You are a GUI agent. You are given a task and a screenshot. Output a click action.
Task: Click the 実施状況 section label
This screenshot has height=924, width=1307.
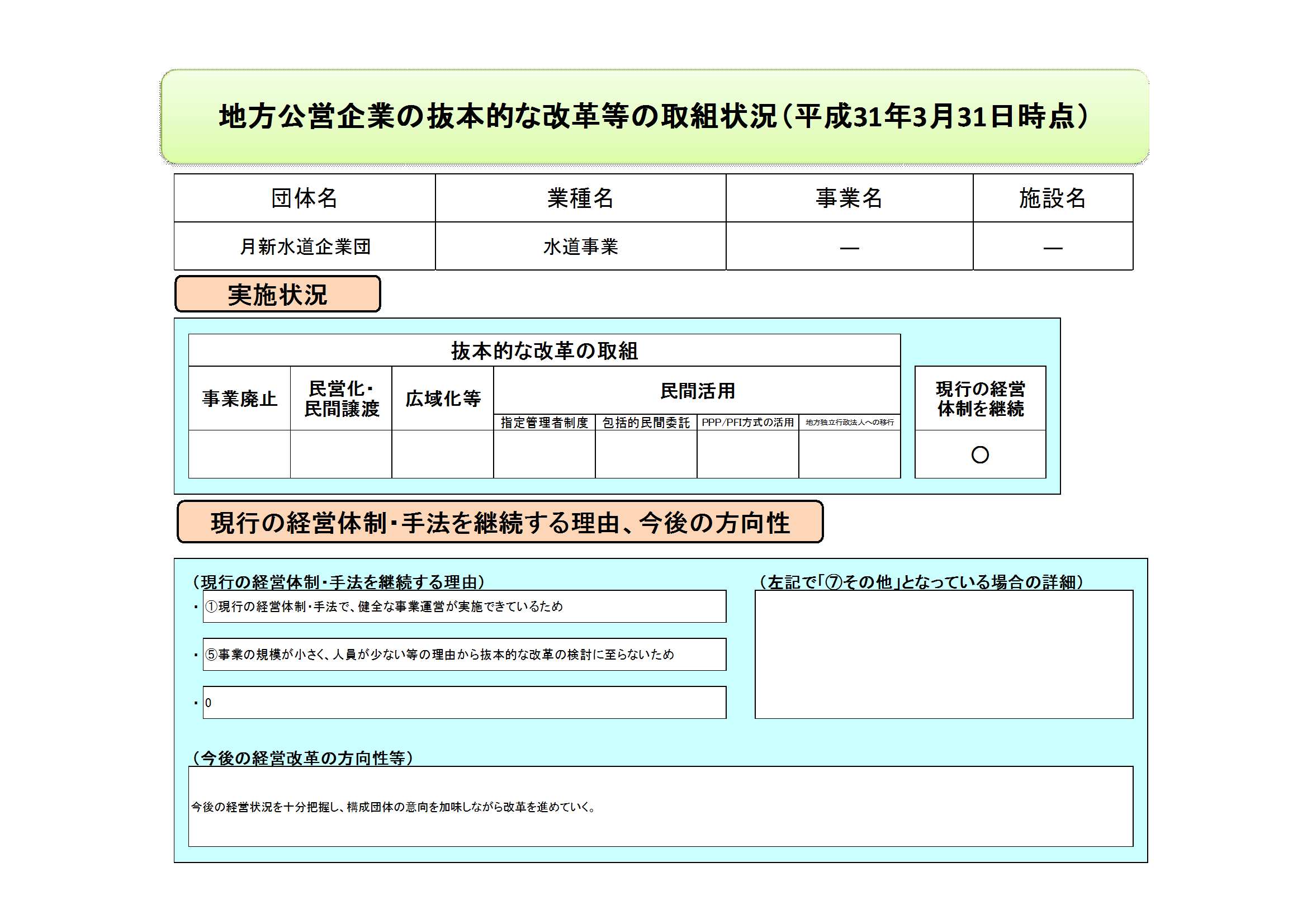[x=278, y=295]
